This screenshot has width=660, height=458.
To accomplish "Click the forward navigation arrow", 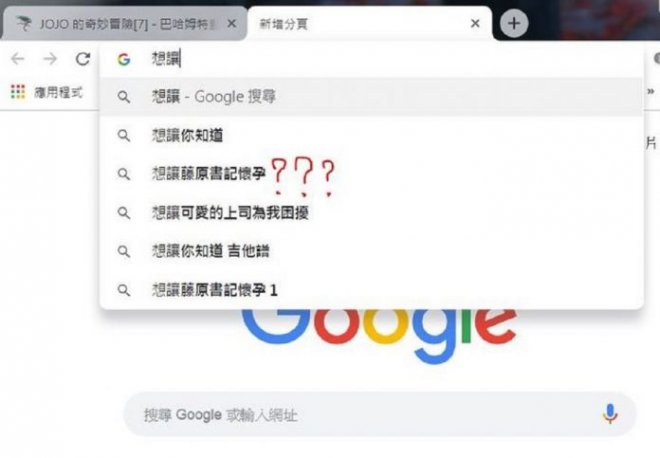I will (x=50, y=59).
